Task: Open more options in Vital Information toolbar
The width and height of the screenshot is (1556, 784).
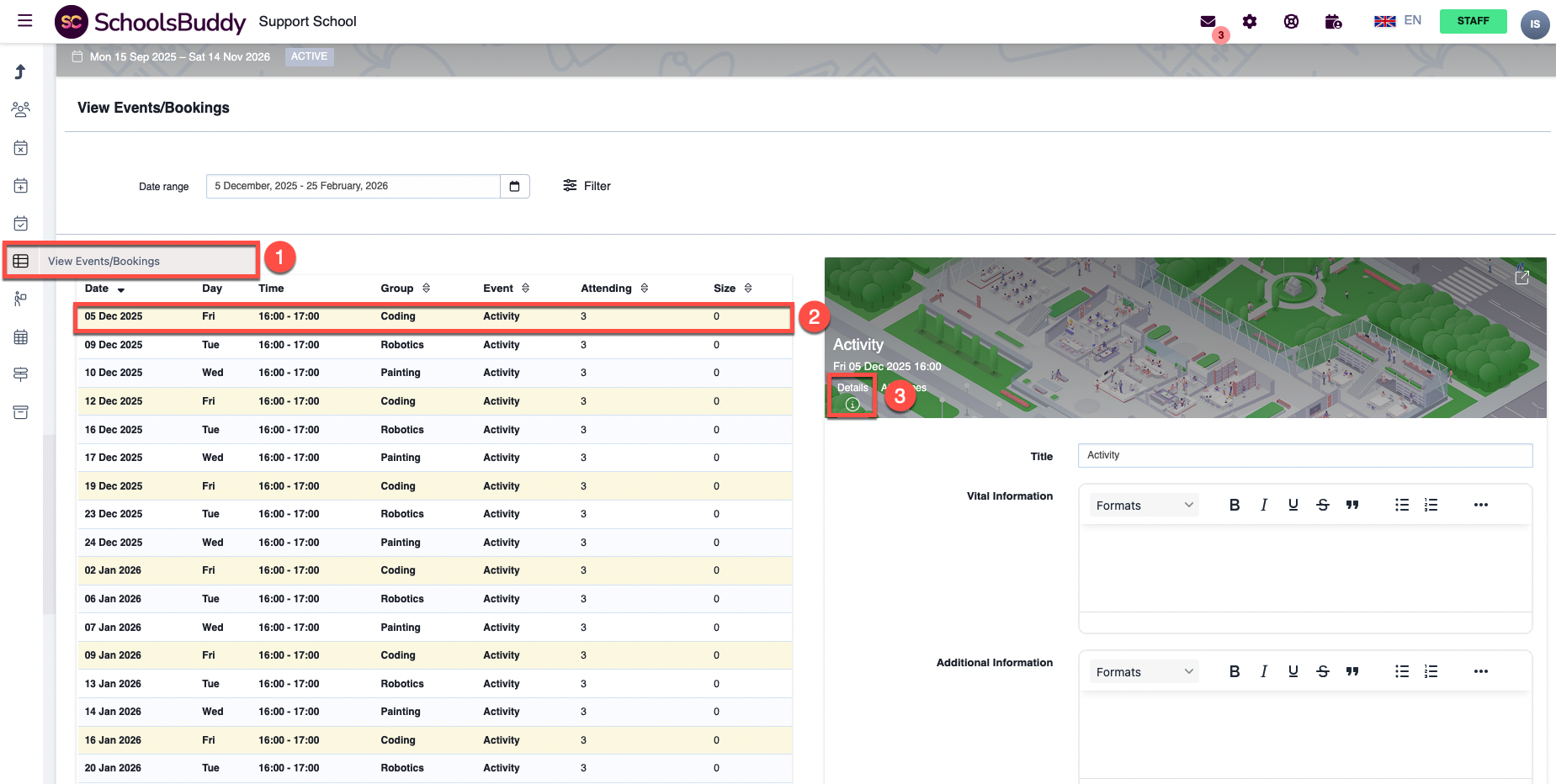Action: point(1481,505)
